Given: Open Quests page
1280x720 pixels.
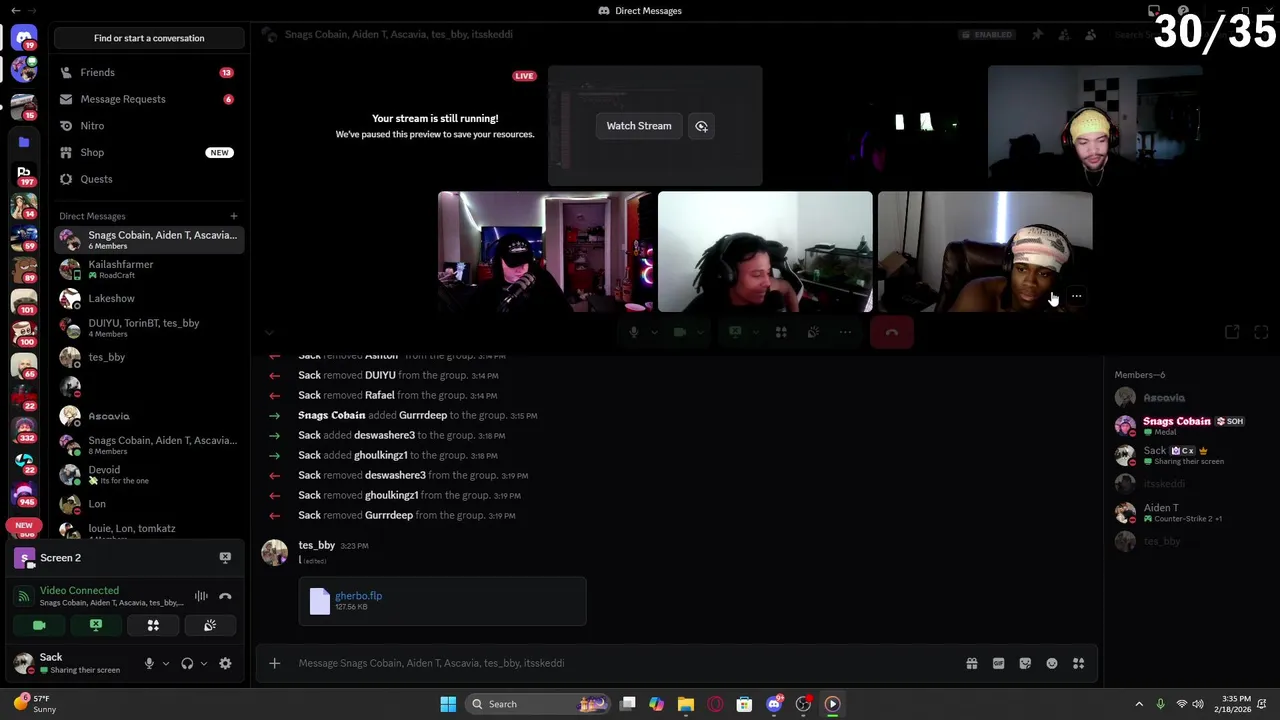Looking at the screenshot, I should click(x=149, y=179).
